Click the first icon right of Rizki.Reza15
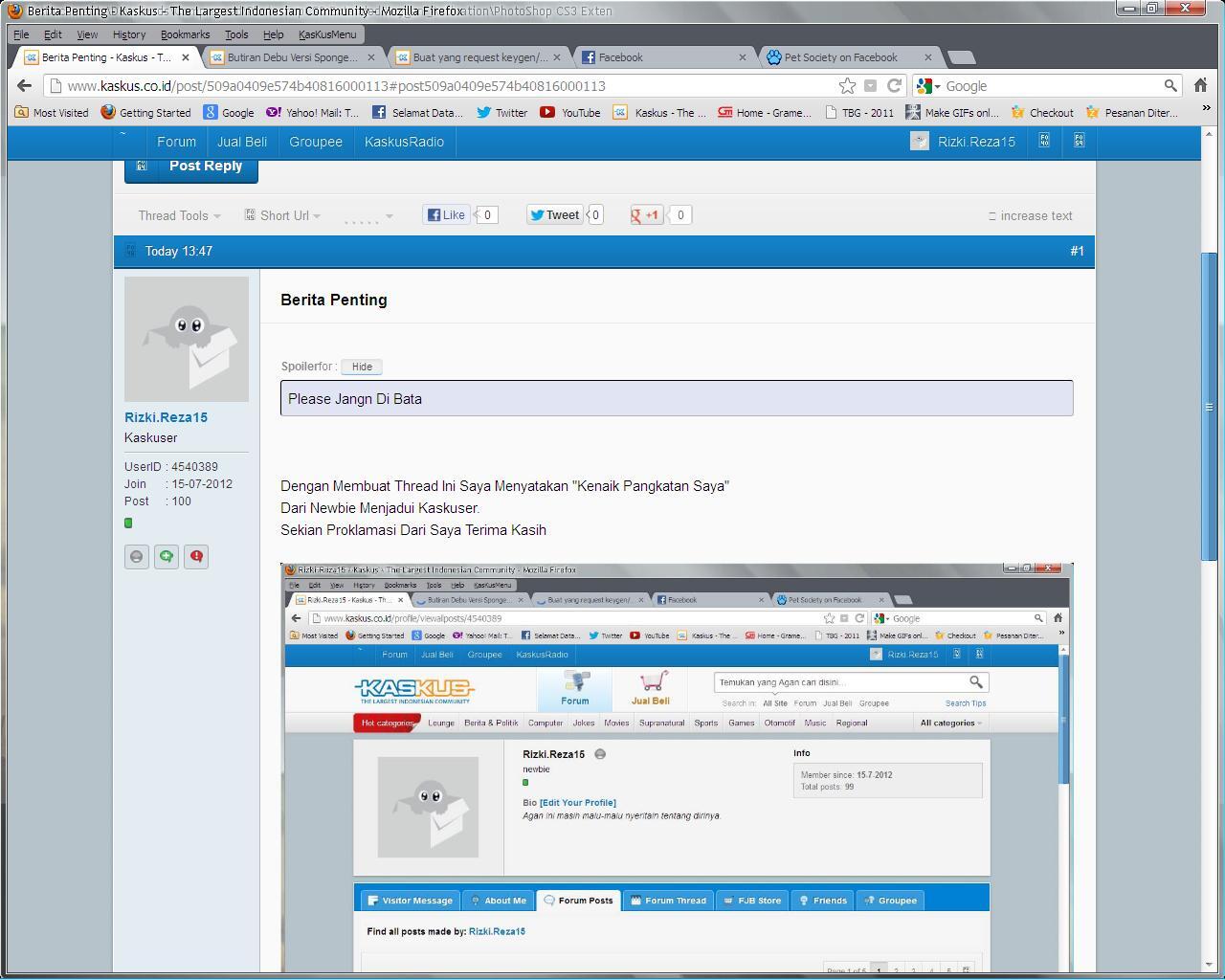 pos(1044,141)
